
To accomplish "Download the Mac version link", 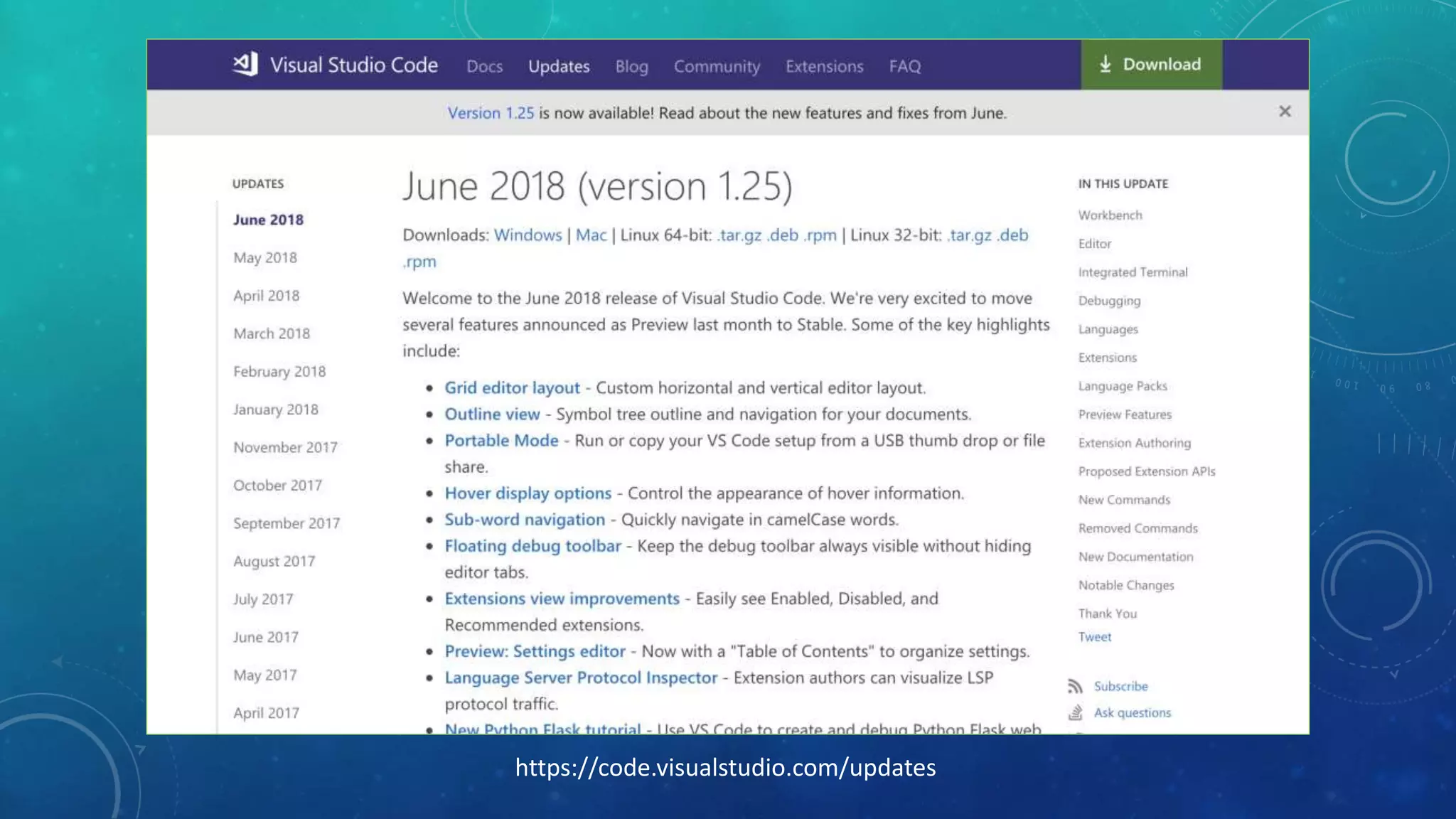I will [x=591, y=235].
